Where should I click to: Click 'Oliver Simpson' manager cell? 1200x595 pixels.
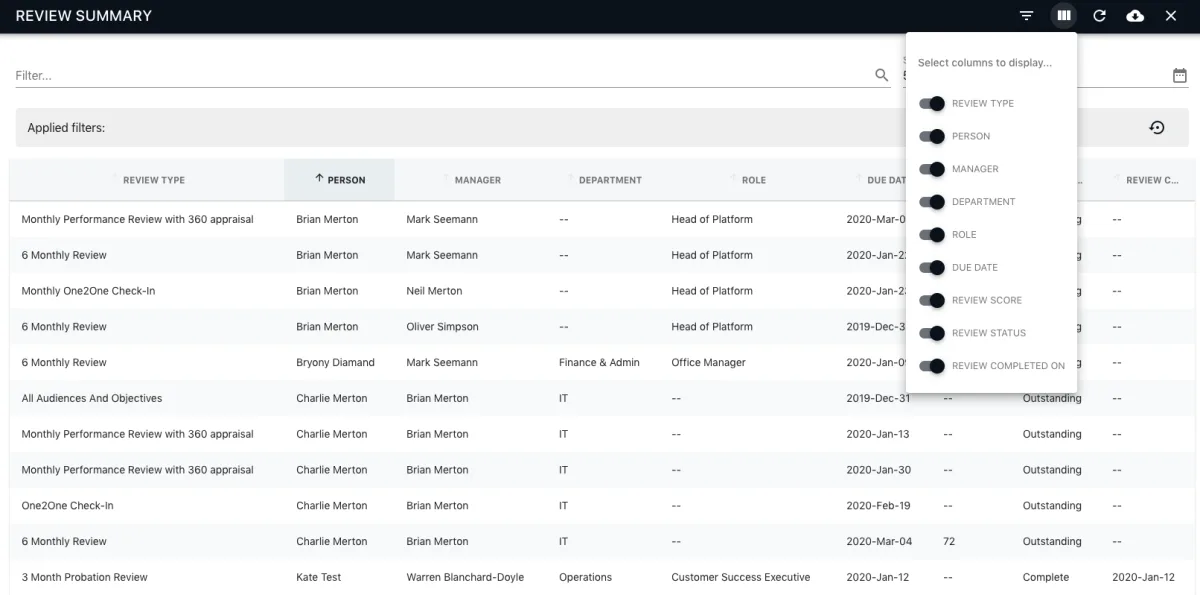coord(442,327)
